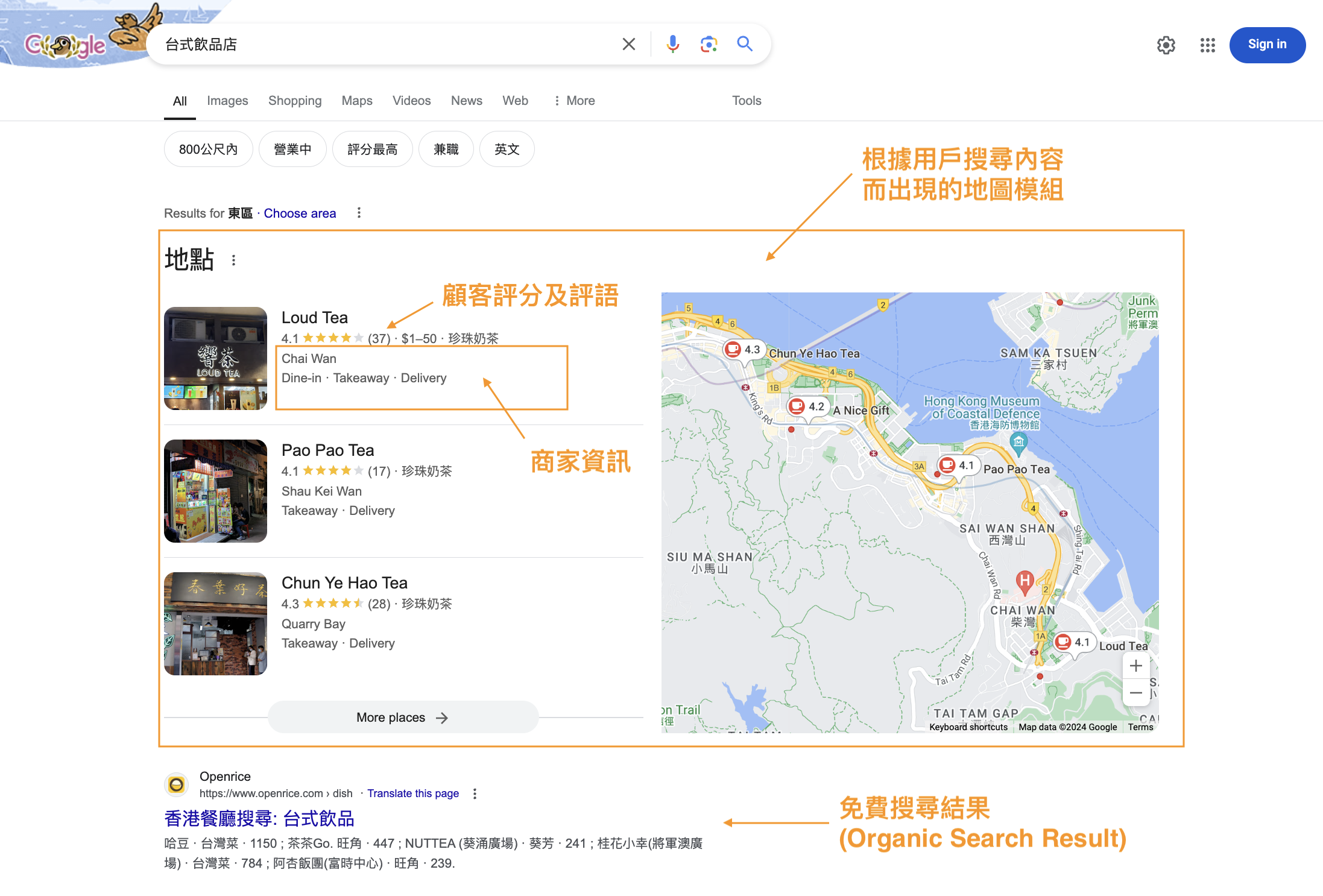The width and height of the screenshot is (1323, 896).
Task: Click the More places button
Action: pos(403,718)
